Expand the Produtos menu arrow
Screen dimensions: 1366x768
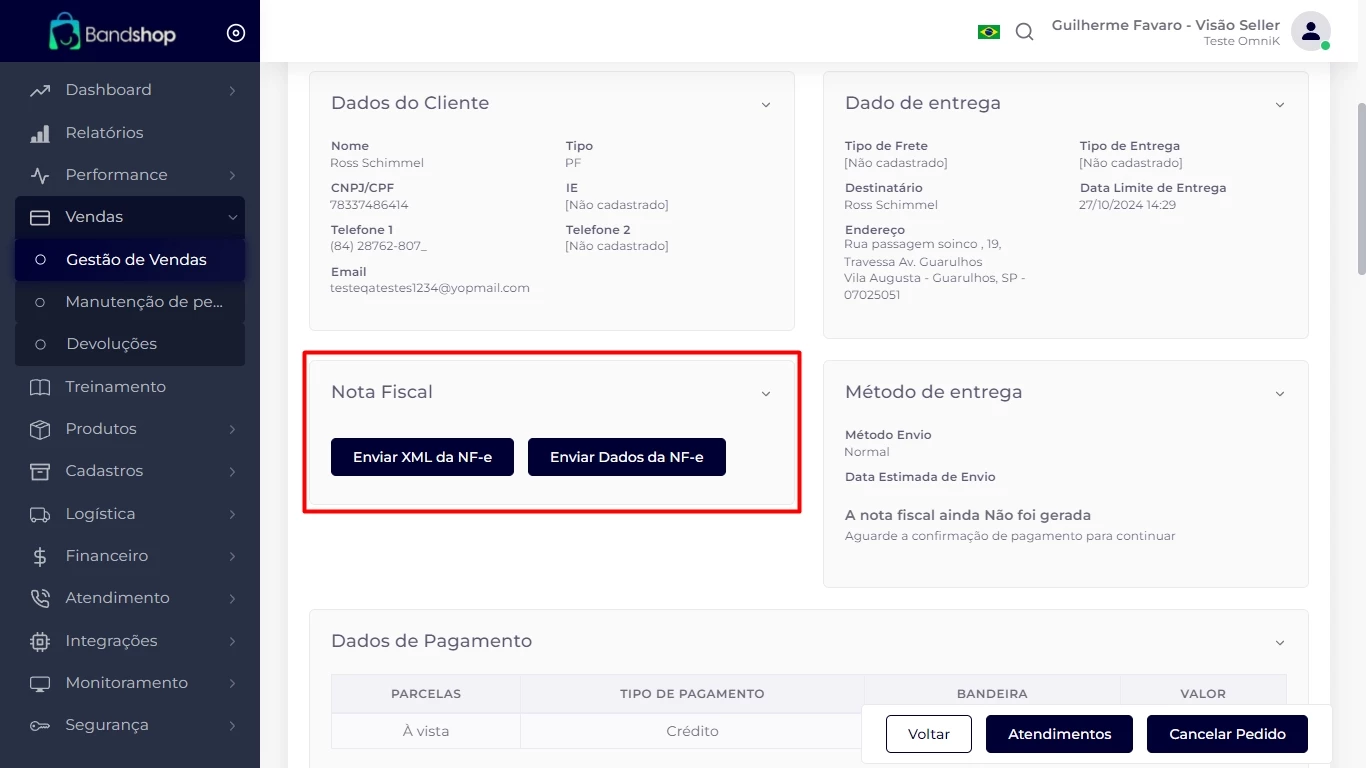[232, 429]
